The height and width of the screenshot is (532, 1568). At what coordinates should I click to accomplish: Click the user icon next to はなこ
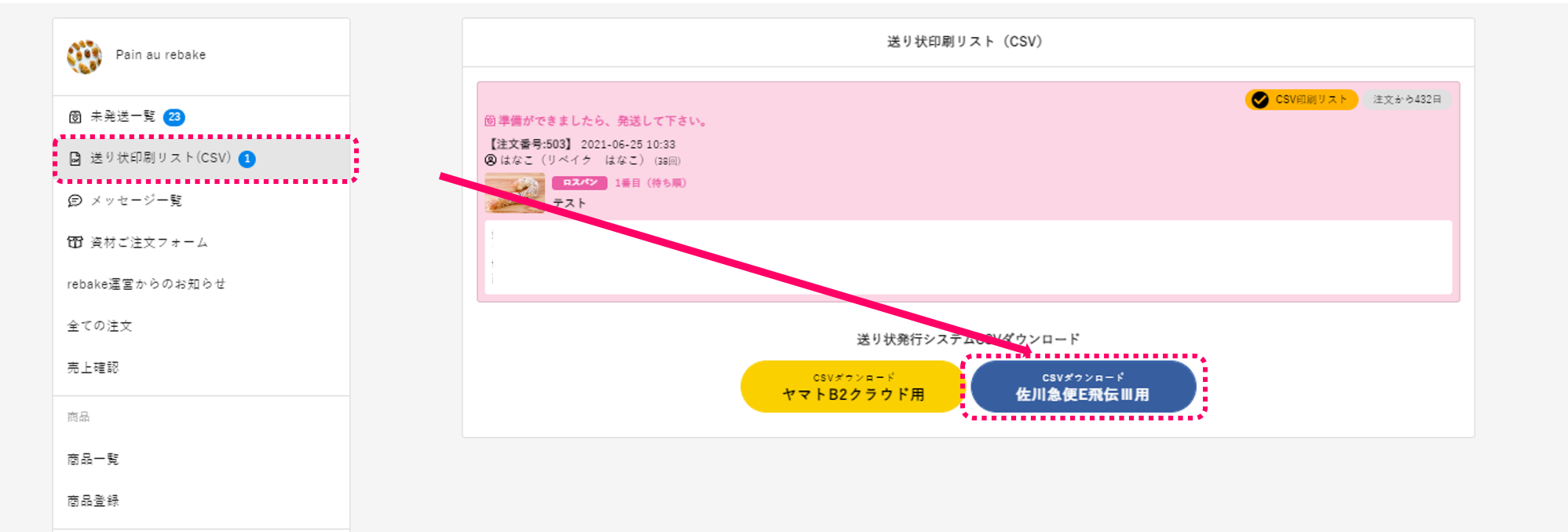point(491,160)
